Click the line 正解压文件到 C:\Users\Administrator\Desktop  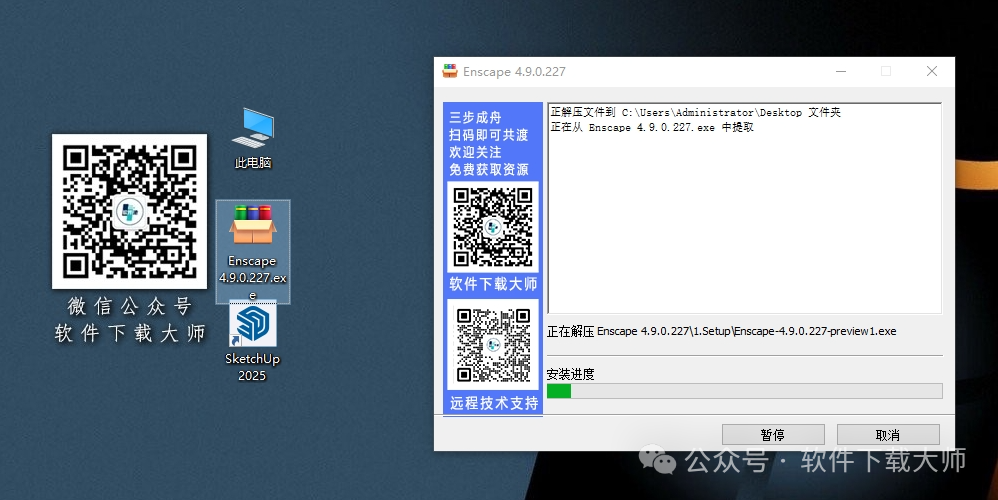click(696, 112)
